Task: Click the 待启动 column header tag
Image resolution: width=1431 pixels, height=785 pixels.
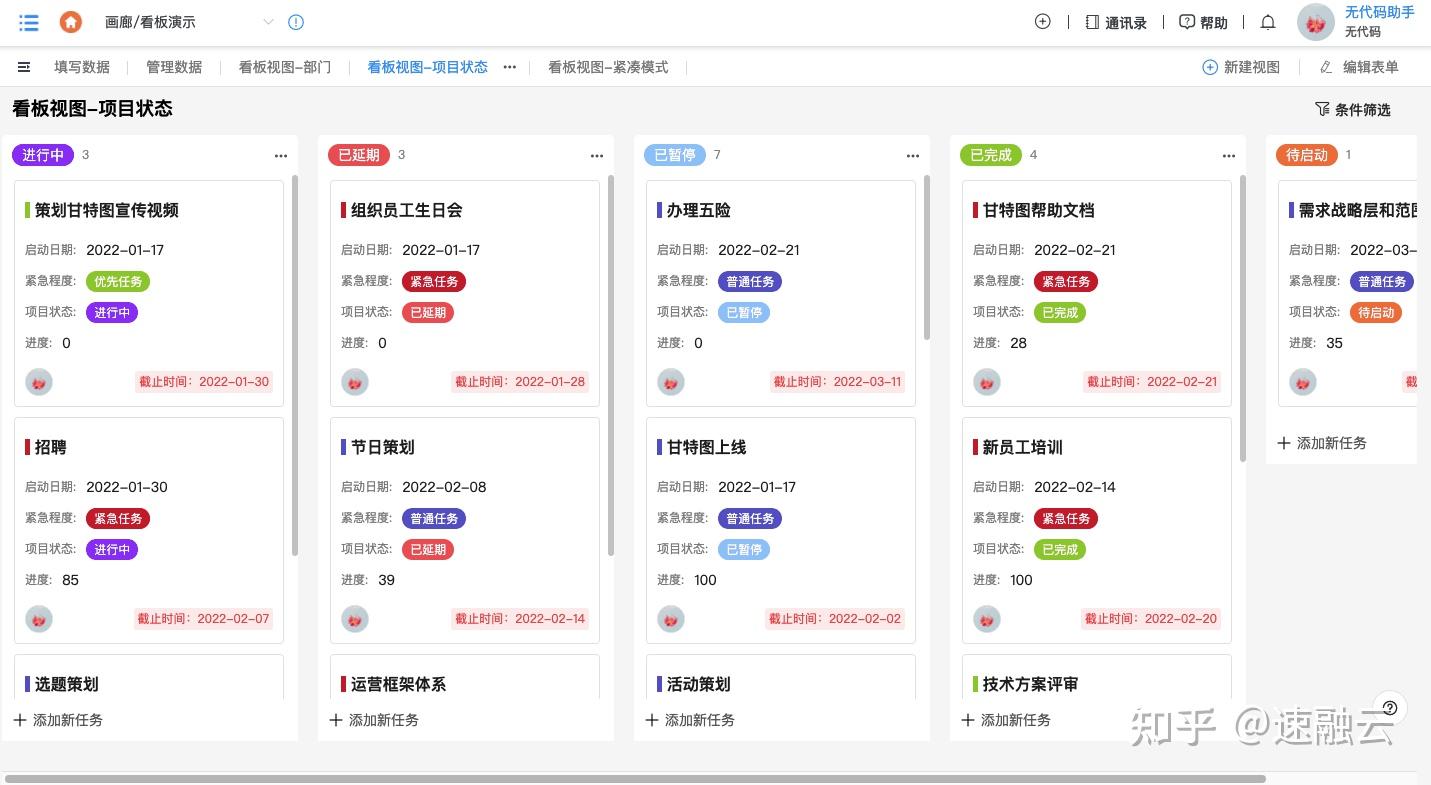Action: click(1307, 155)
